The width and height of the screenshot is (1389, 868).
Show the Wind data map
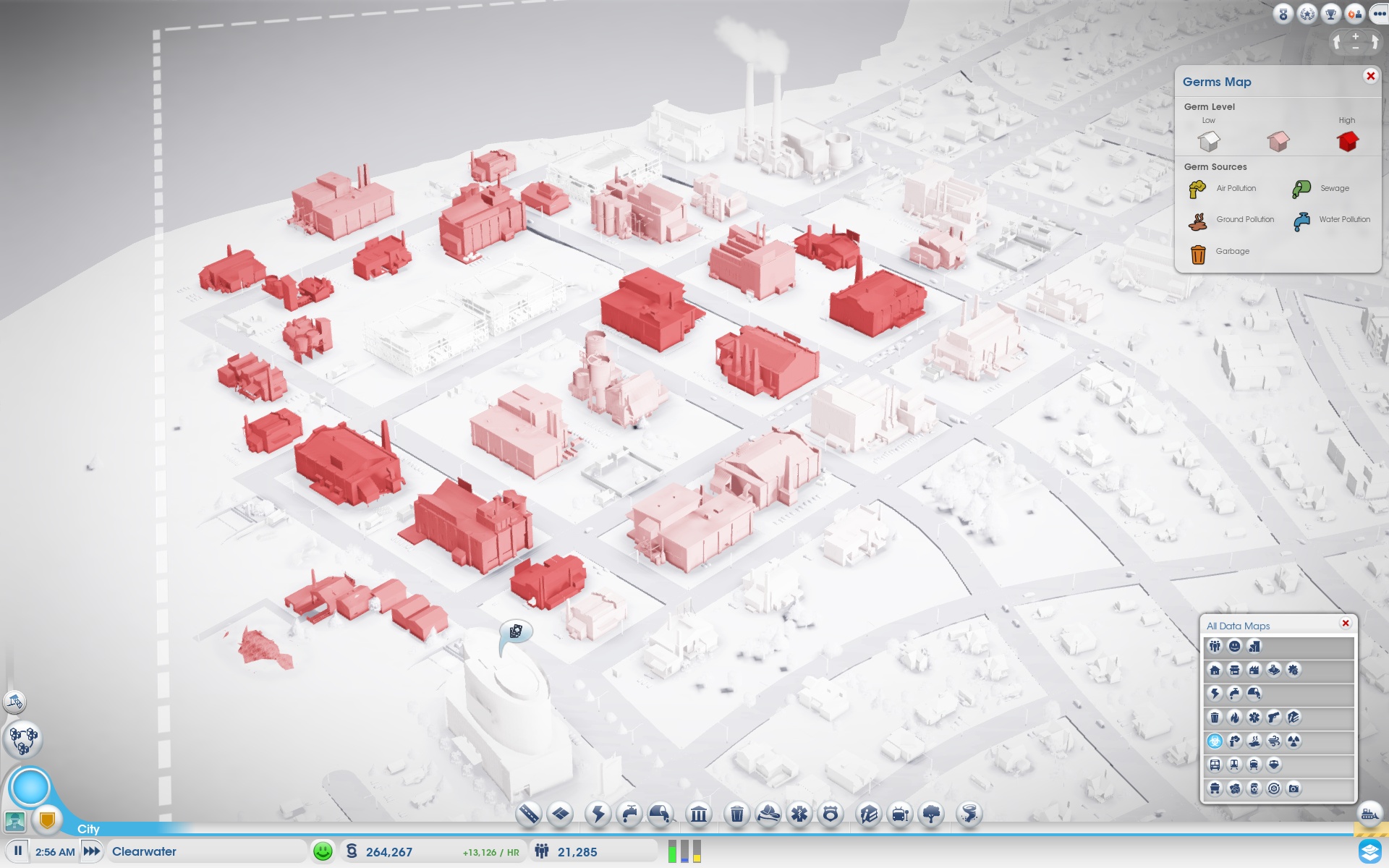click(x=1273, y=741)
